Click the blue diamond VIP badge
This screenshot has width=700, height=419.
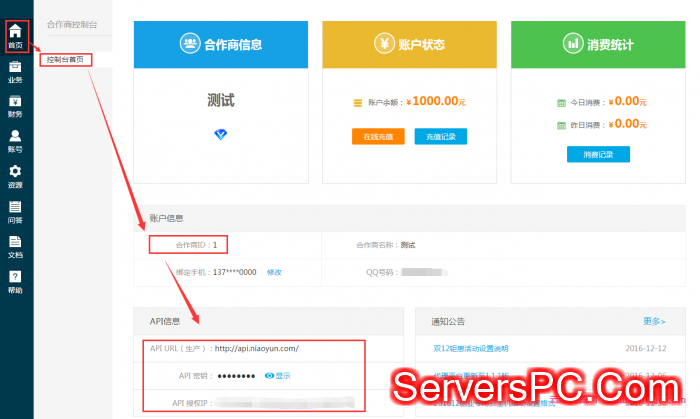point(221,133)
